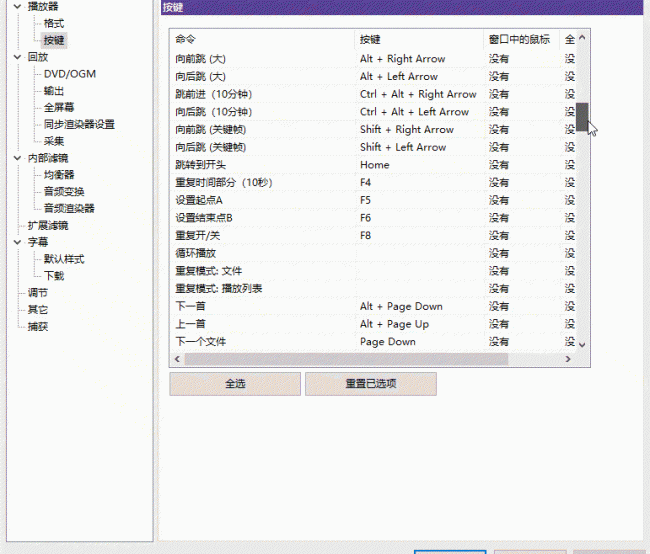Select 重复开/关 command
The width and height of the screenshot is (650, 554).
373,236
